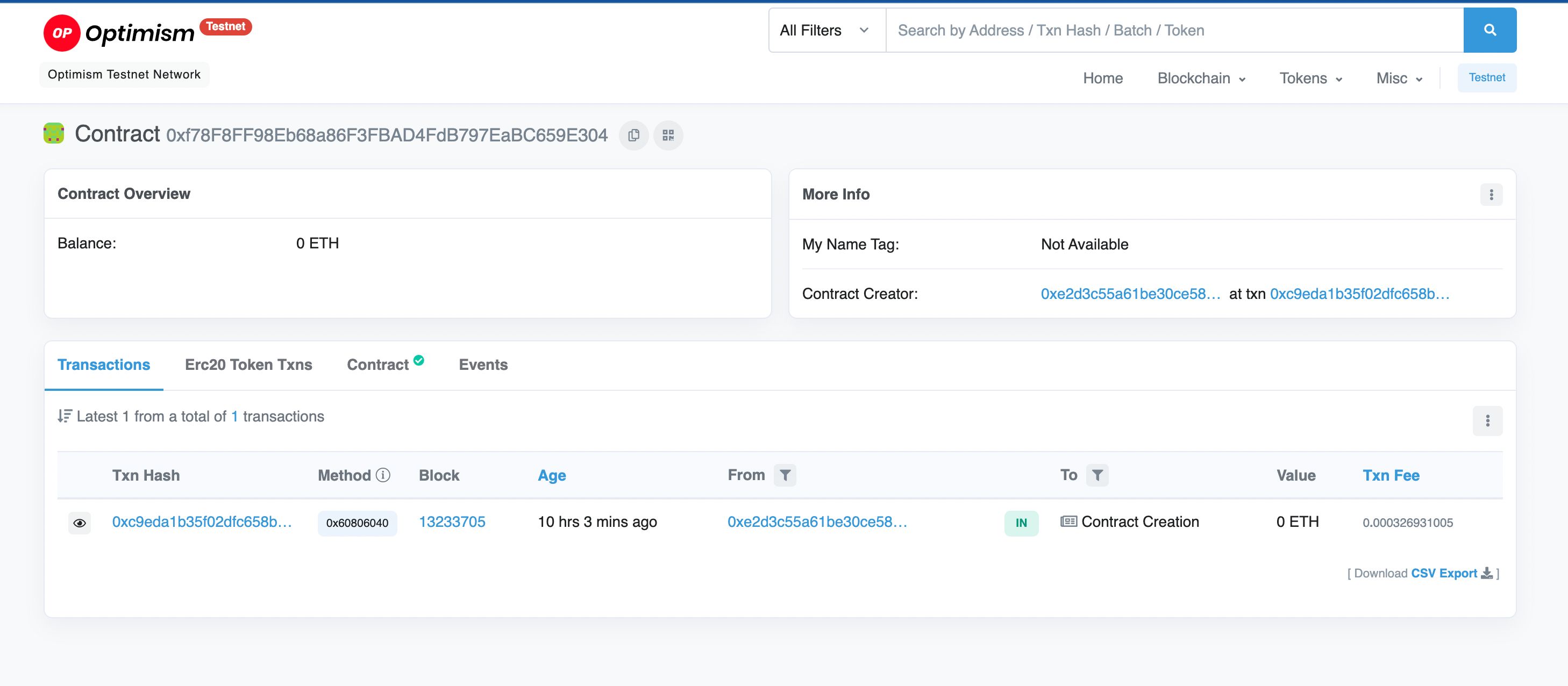1568x686 pixels.
Task: Click the 10 hrs 3 mins ago age
Action: (x=597, y=521)
